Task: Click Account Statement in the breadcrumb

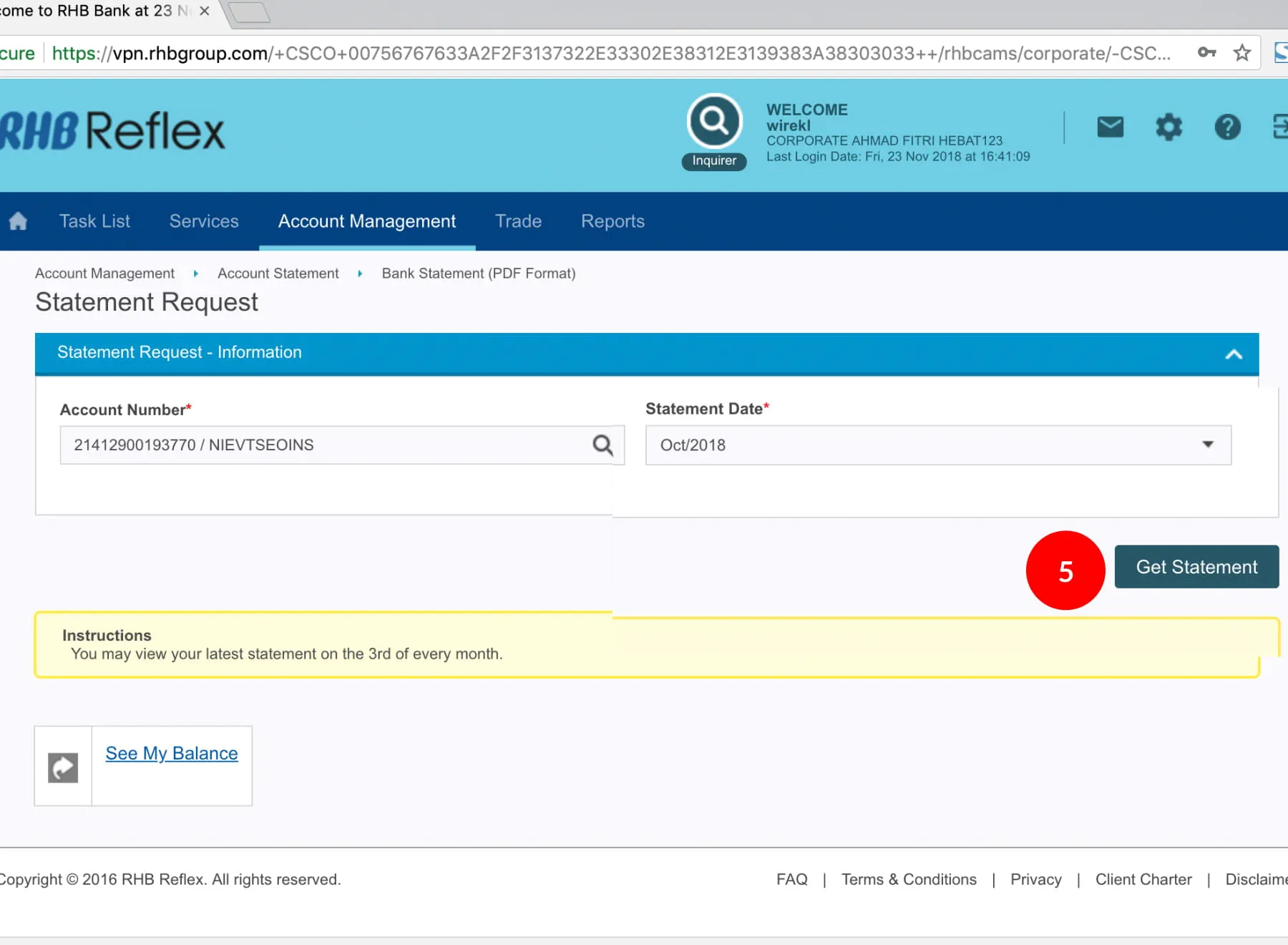Action: 278,273
